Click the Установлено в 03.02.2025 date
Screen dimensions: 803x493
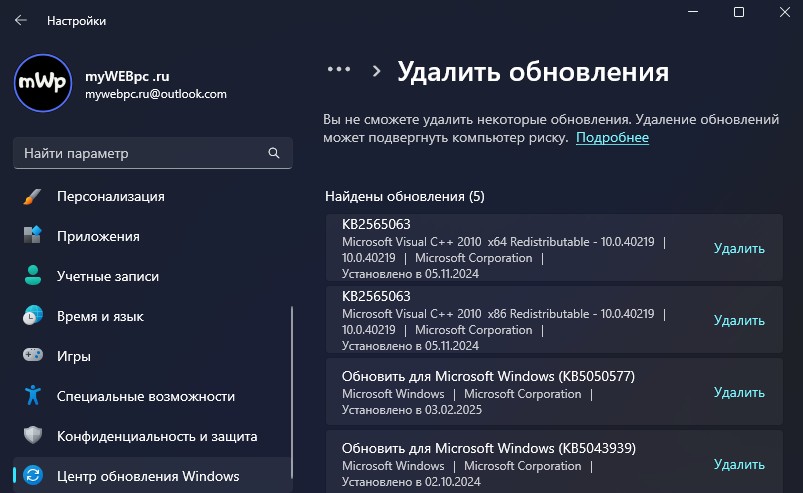412,410
